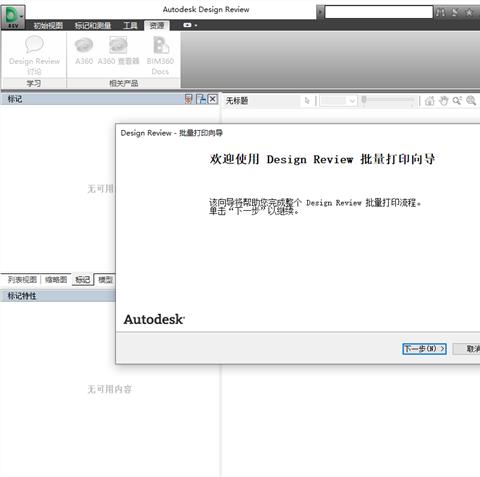Click the Zoom rectangle magnifier icon

(x=471, y=100)
